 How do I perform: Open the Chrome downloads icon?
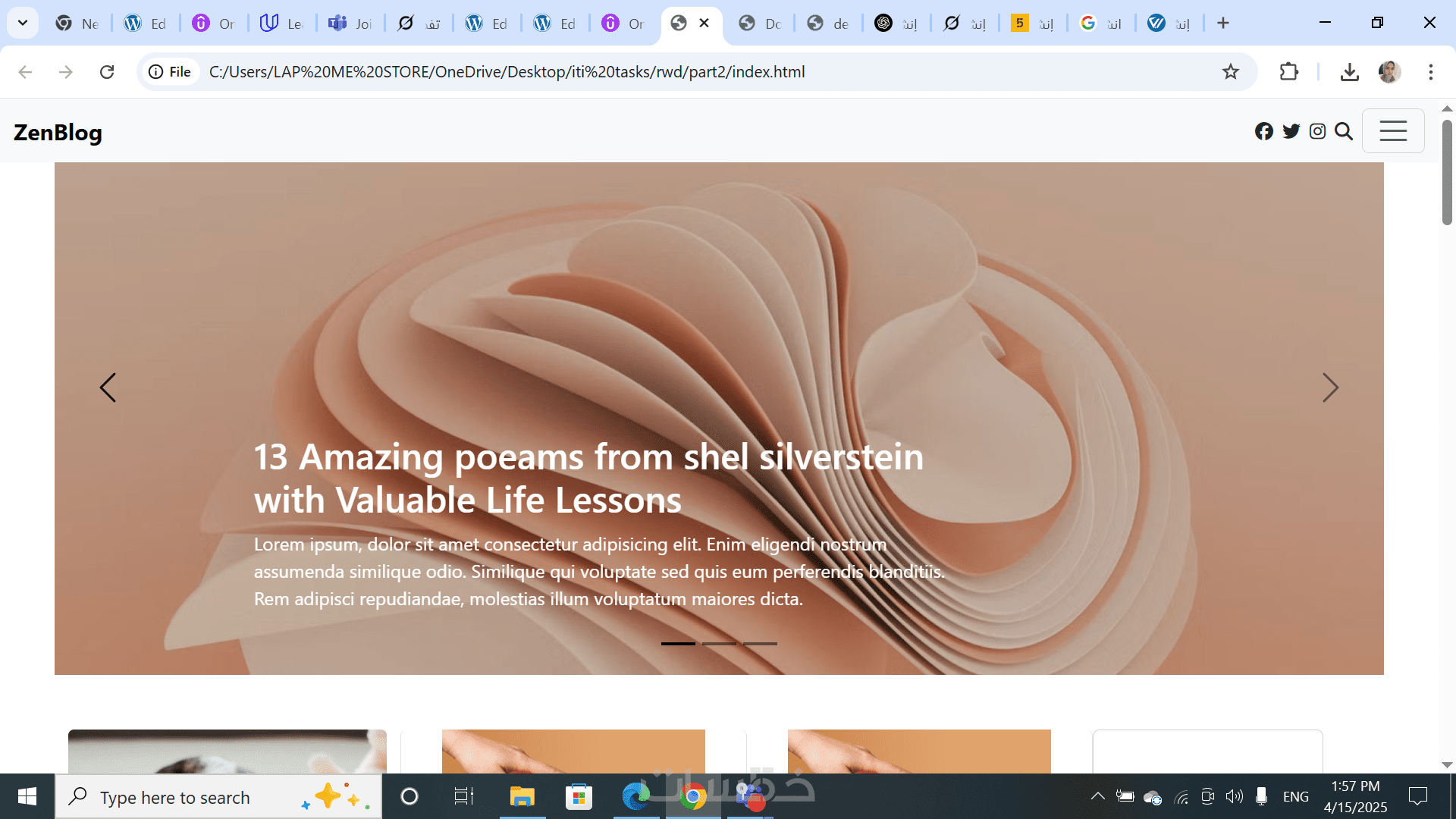1349,72
